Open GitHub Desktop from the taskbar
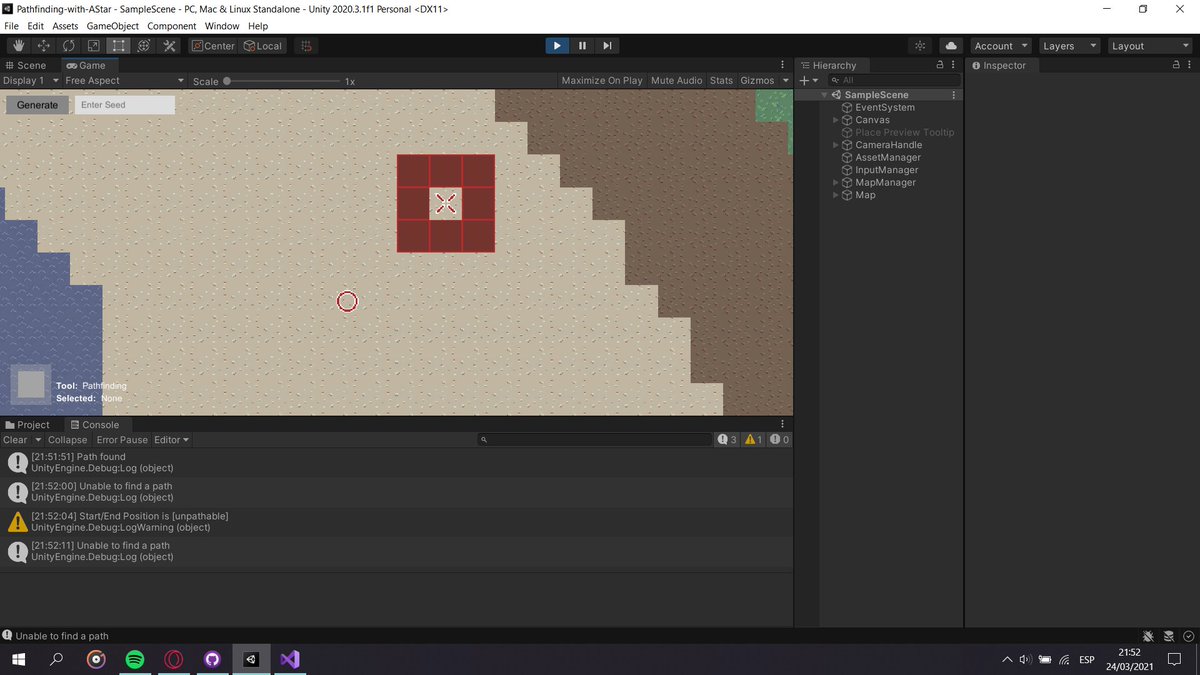The image size is (1200, 675). [x=212, y=660]
